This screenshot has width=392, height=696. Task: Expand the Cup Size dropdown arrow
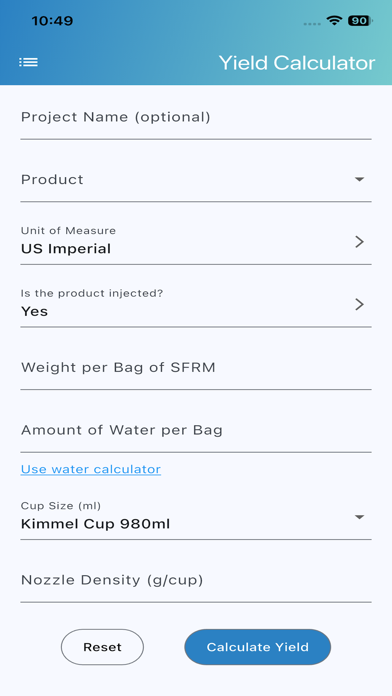tap(360, 517)
